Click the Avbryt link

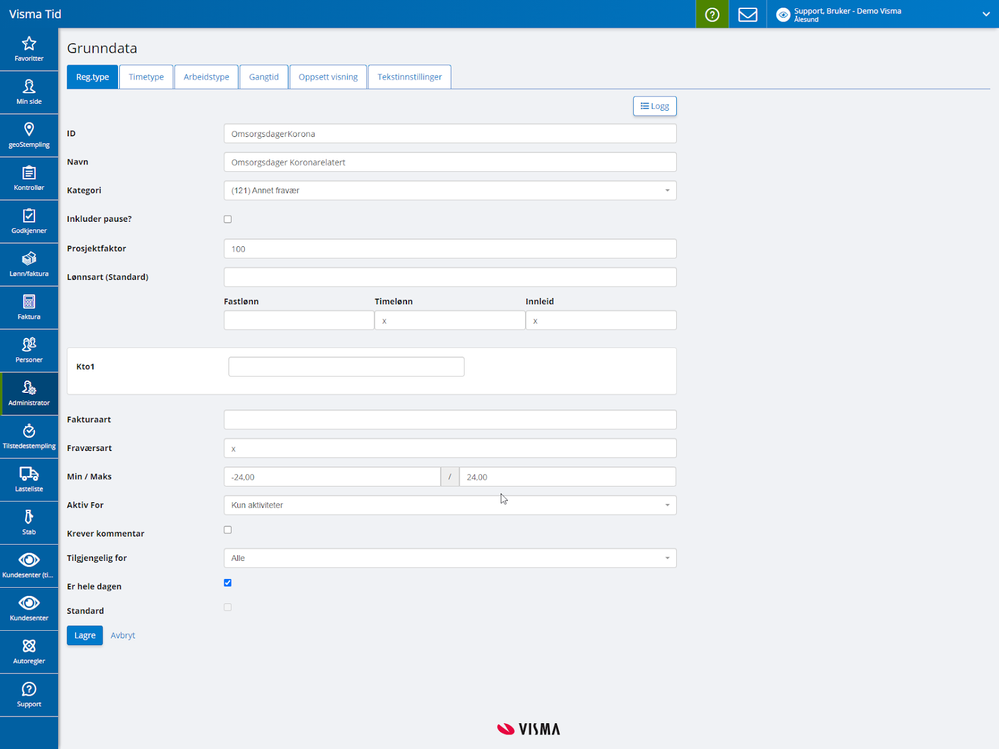[123, 635]
